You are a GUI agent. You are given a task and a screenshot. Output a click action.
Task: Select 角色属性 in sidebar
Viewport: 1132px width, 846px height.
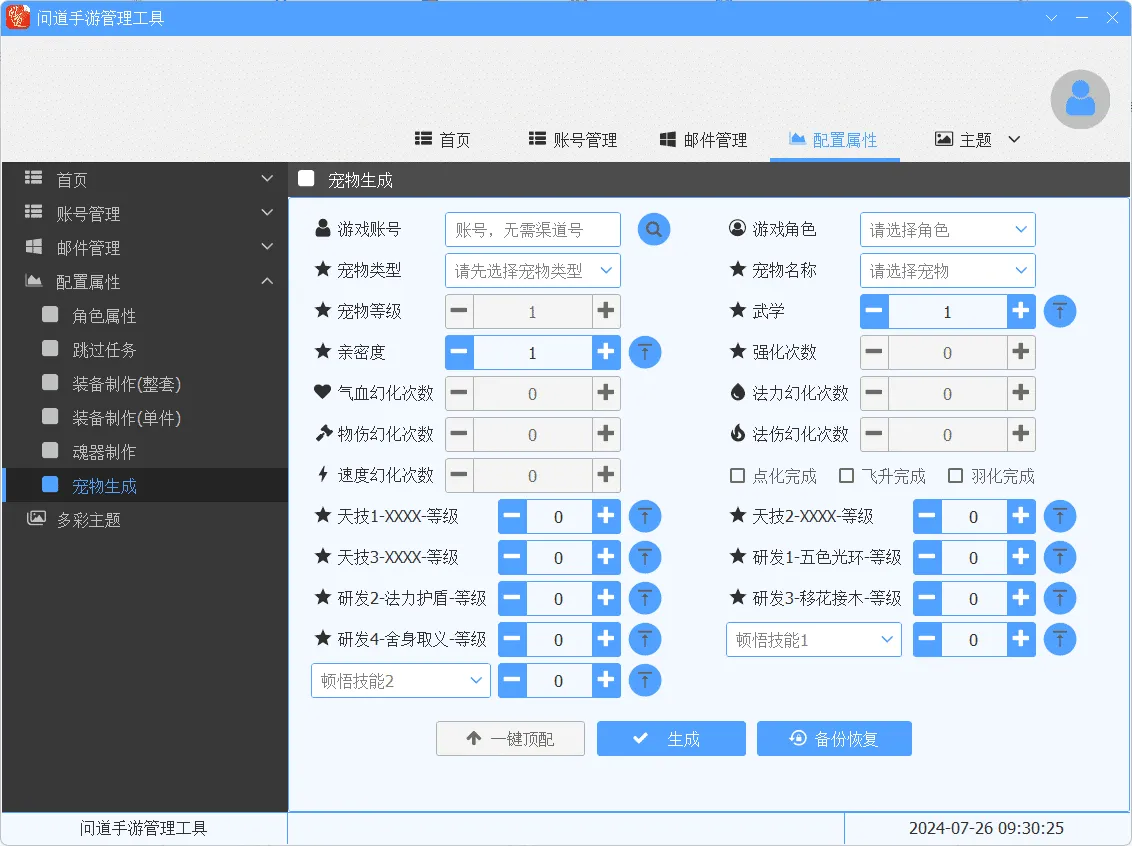(144, 316)
